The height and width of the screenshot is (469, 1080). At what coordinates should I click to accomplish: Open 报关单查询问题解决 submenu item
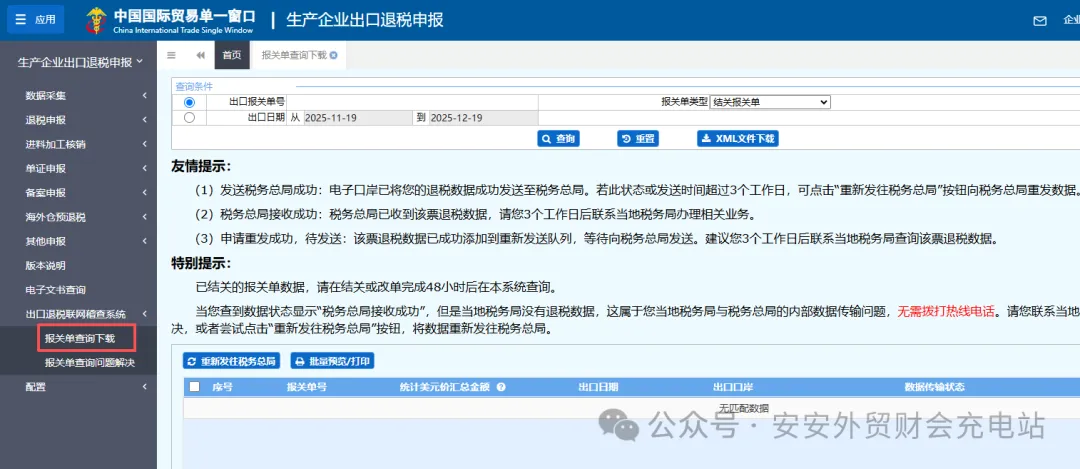click(x=90, y=362)
